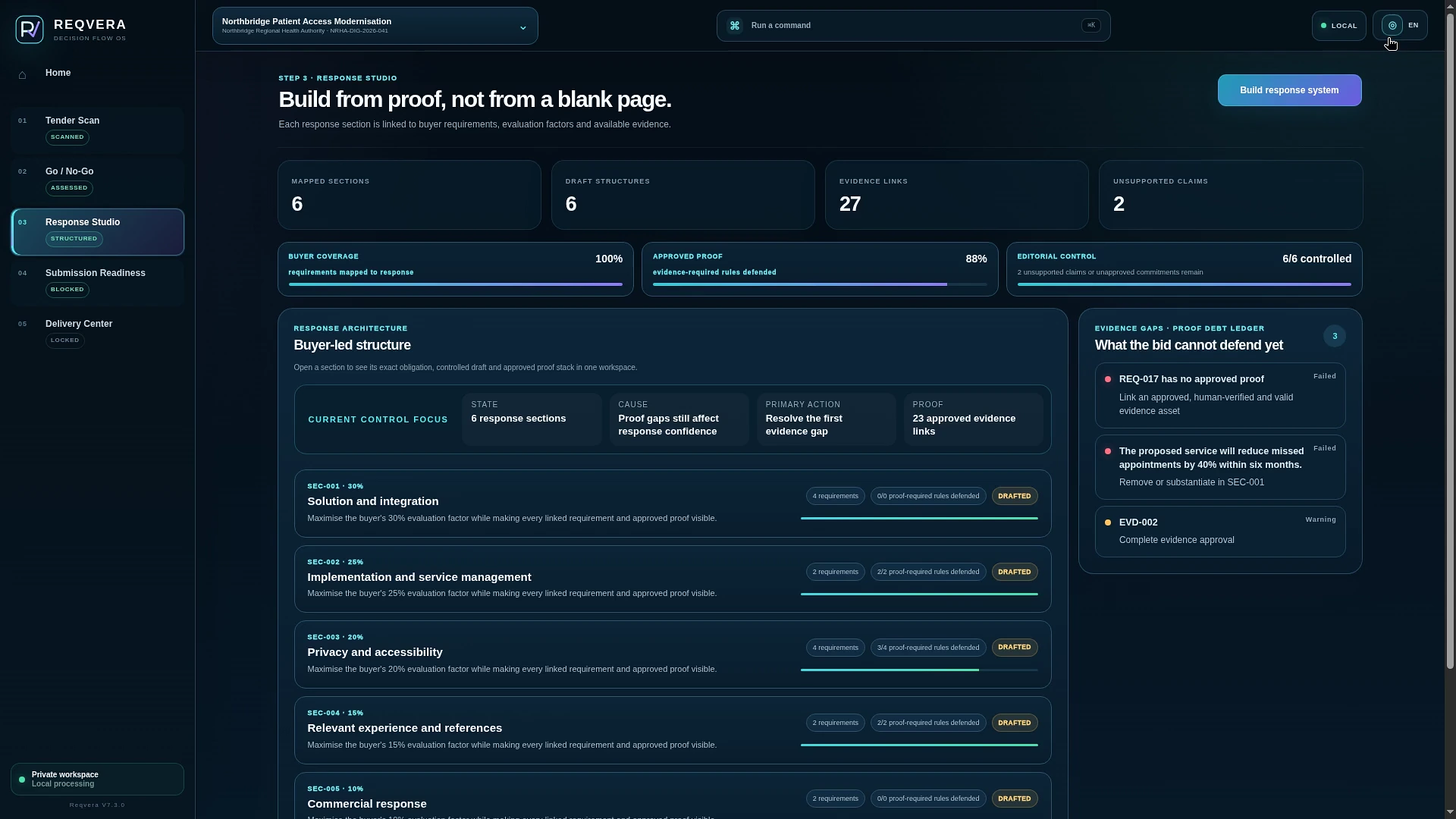Click the Proof 23 approved evidence links tile
The width and height of the screenshot is (1456, 819).
point(974,419)
